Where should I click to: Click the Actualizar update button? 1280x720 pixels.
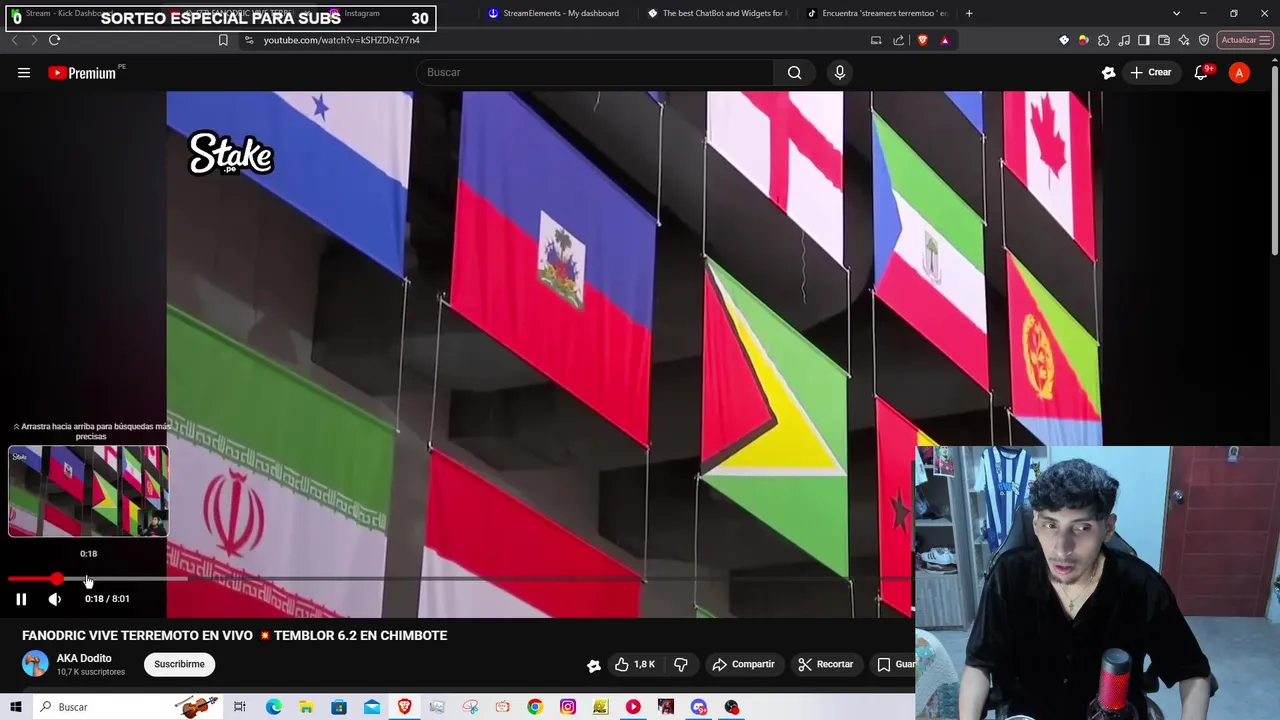(x=1245, y=40)
